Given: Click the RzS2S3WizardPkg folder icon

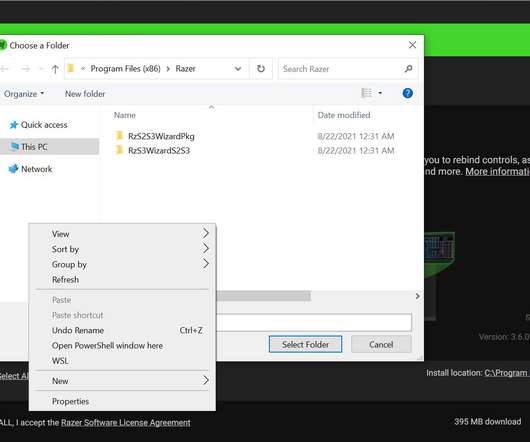Looking at the screenshot, I should click(119, 136).
